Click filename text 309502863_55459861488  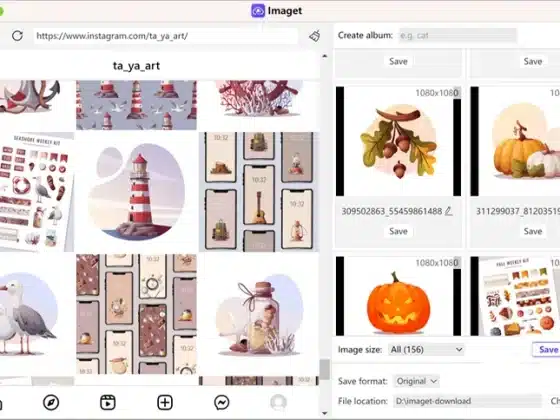[392, 211]
